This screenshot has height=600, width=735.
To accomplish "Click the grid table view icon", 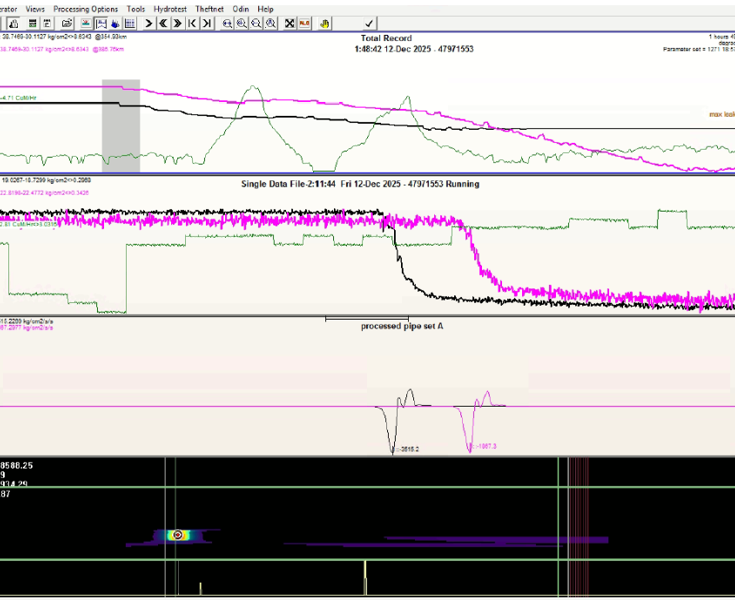I will [129, 23].
